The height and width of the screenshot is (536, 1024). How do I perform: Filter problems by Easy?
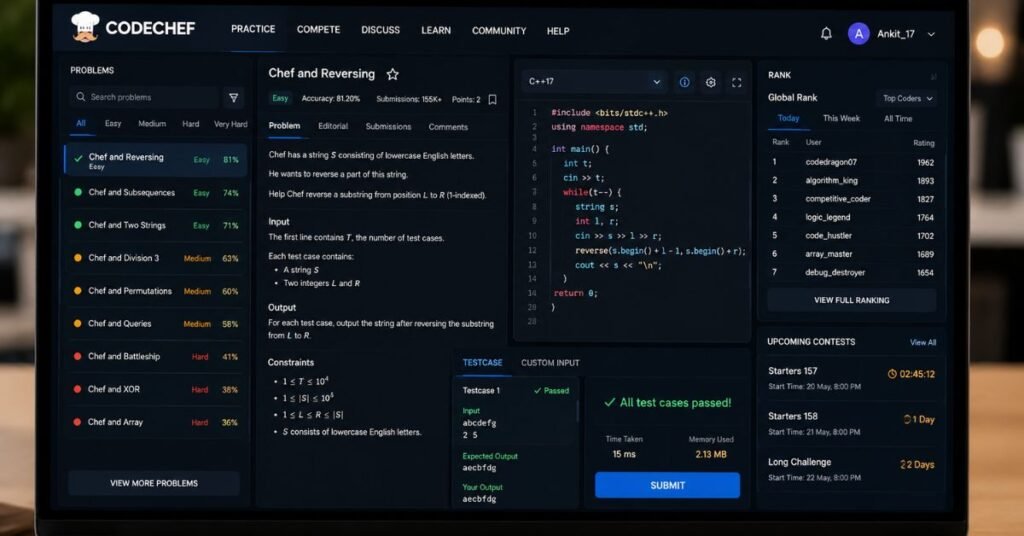(113, 123)
